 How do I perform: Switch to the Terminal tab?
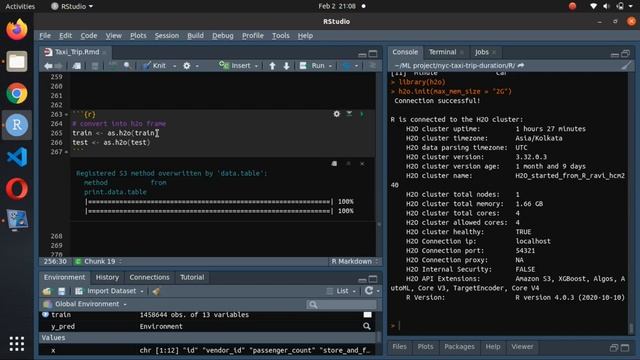(442, 52)
